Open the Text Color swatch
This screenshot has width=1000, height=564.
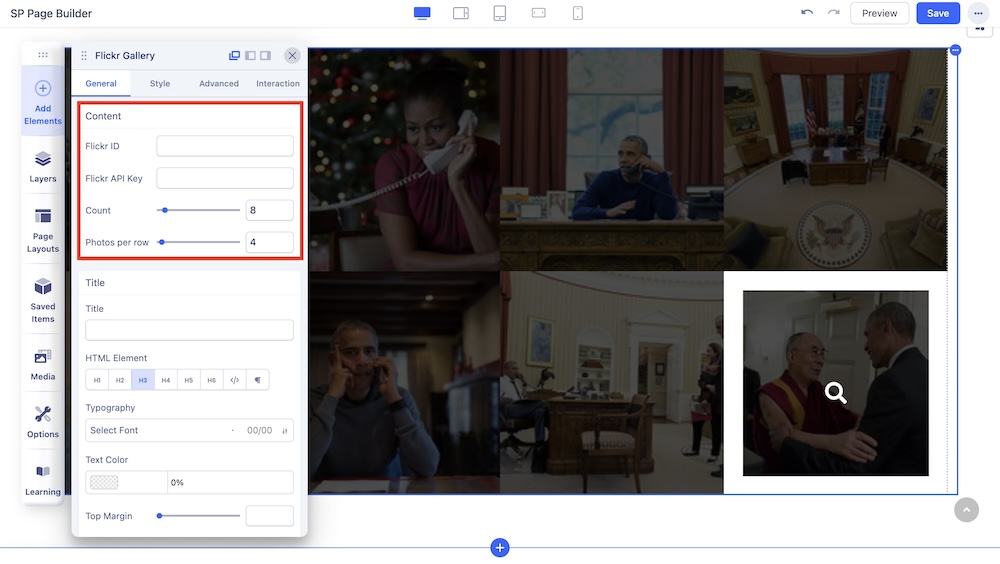pyautogui.click(x=104, y=482)
